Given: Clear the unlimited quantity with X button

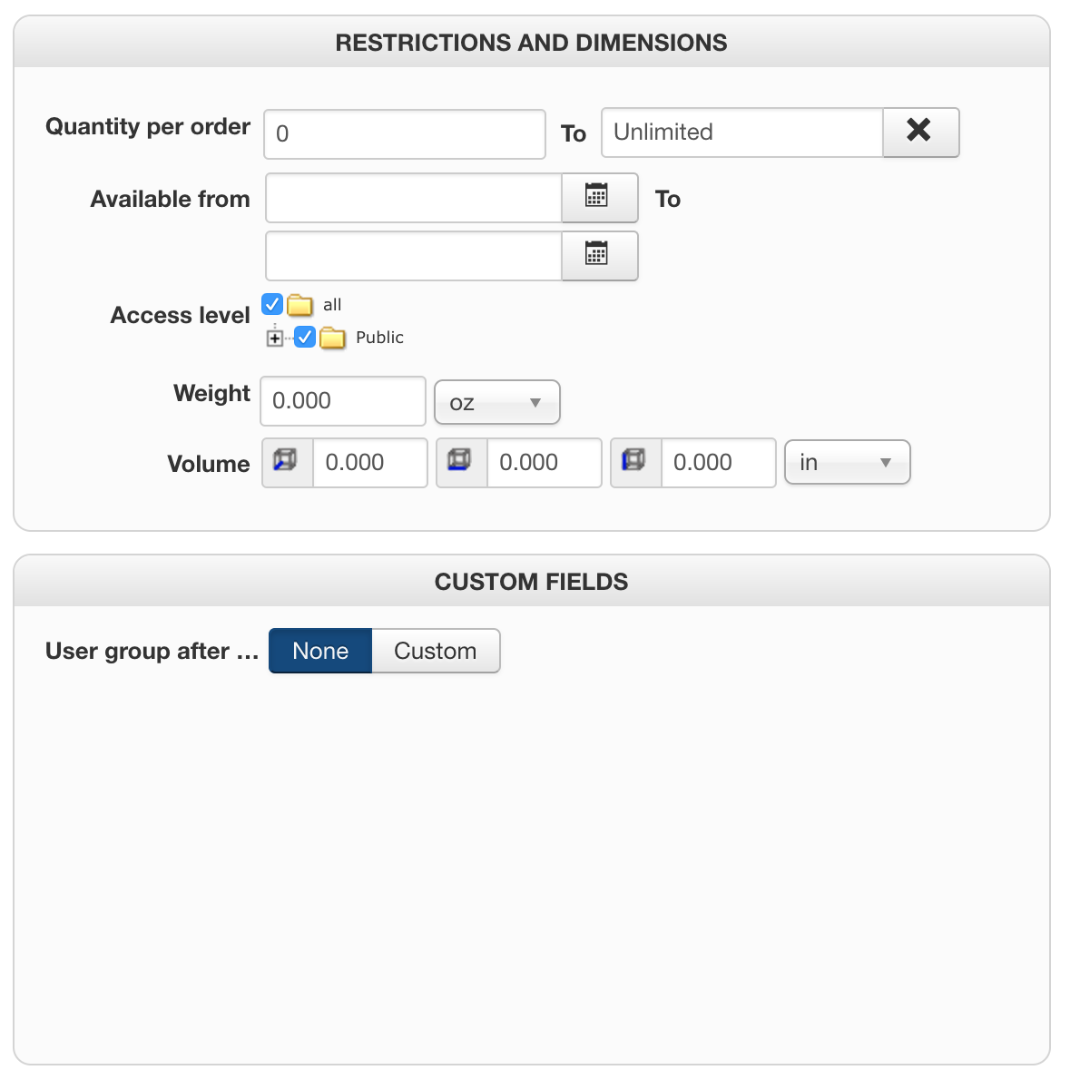Looking at the screenshot, I should point(920,132).
